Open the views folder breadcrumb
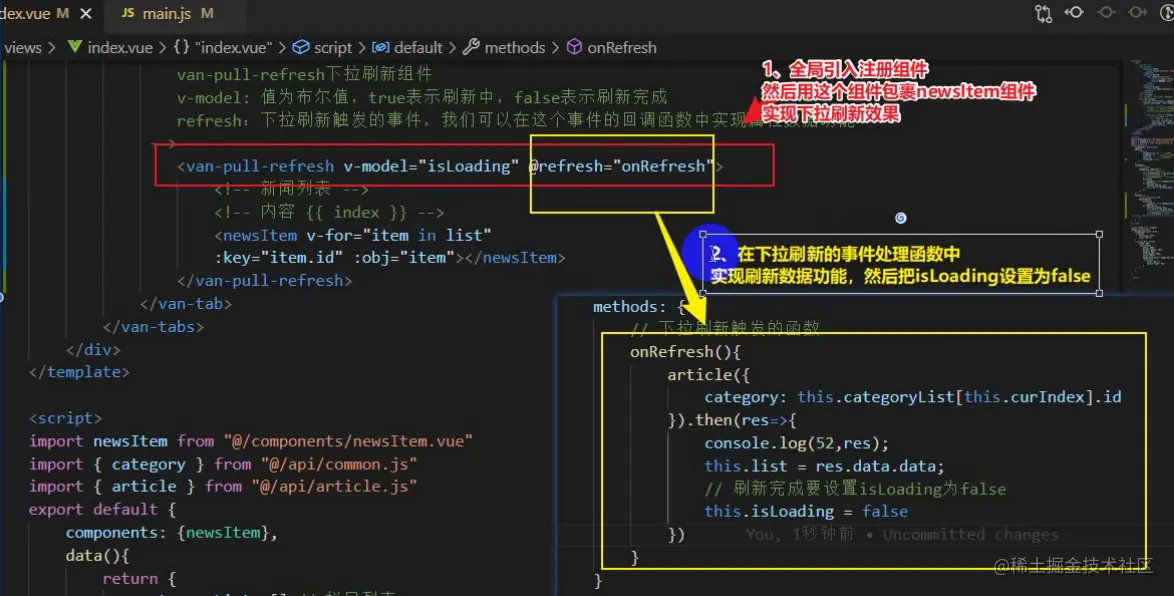The image size is (1174, 596). [x=22, y=47]
